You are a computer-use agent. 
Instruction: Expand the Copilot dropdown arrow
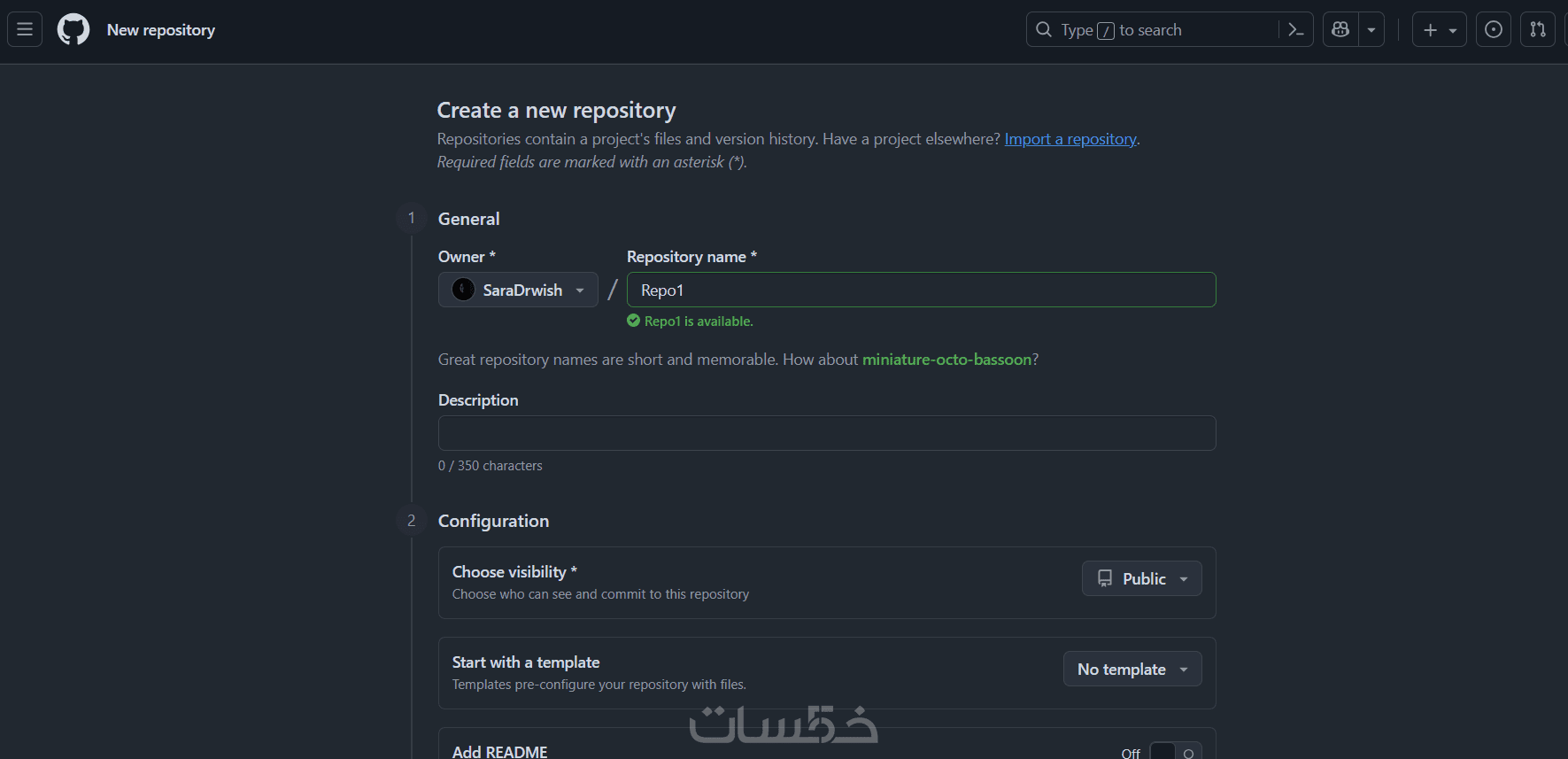click(x=1371, y=30)
